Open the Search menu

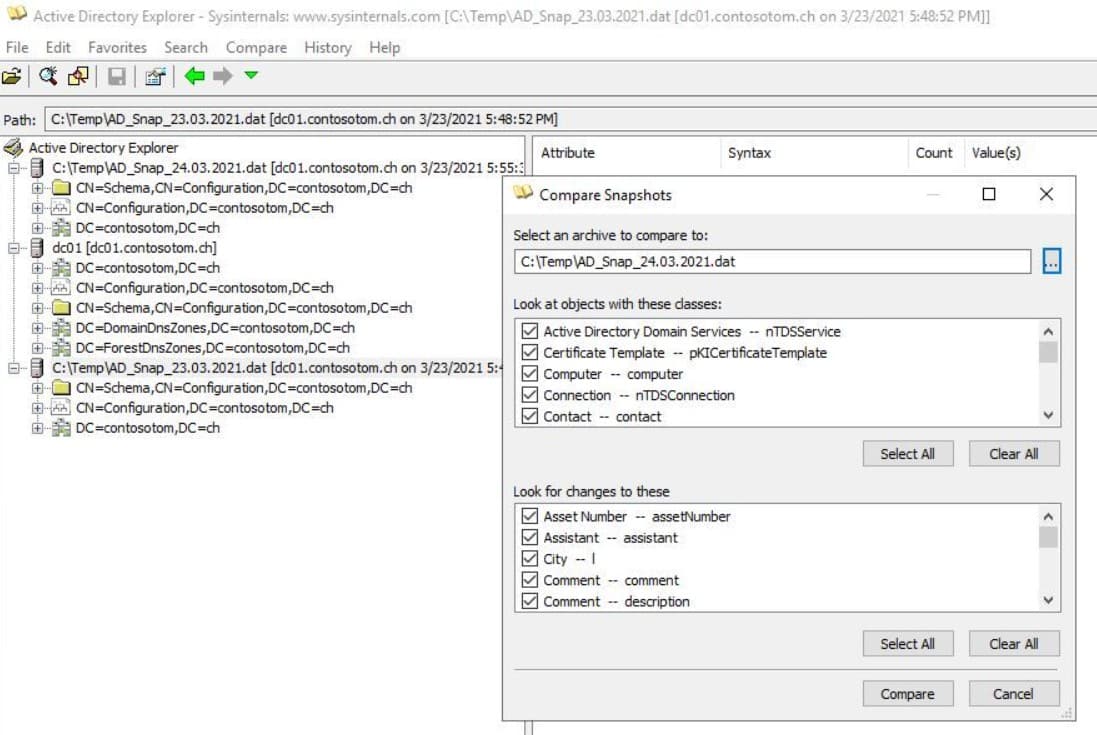click(x=186, y=48)
